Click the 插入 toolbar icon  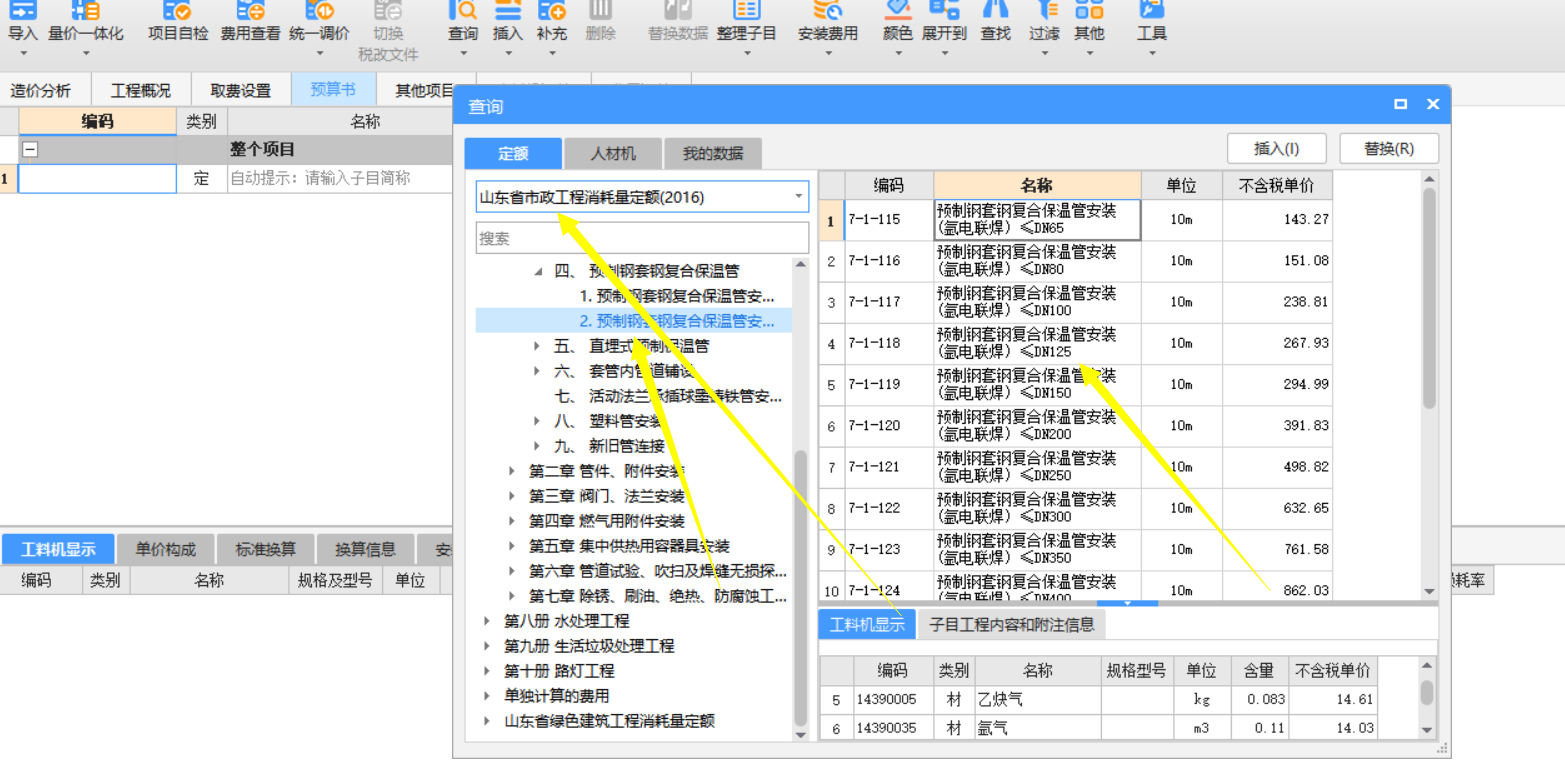(508, 22)
